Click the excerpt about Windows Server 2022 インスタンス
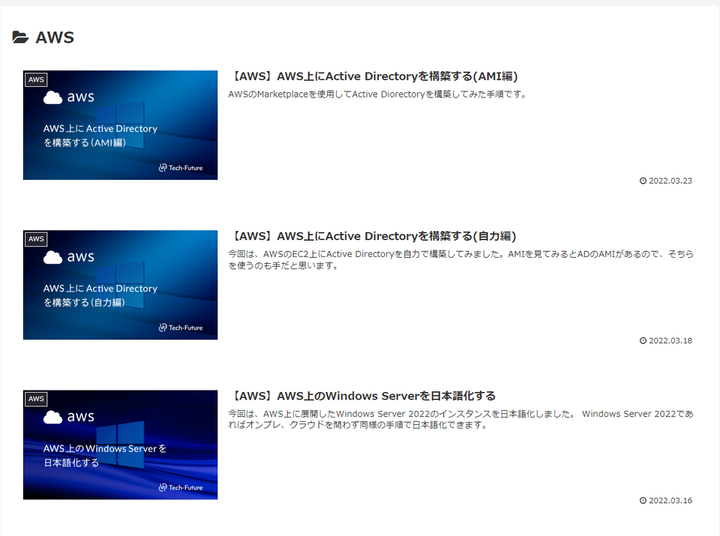 click(460, 419)
